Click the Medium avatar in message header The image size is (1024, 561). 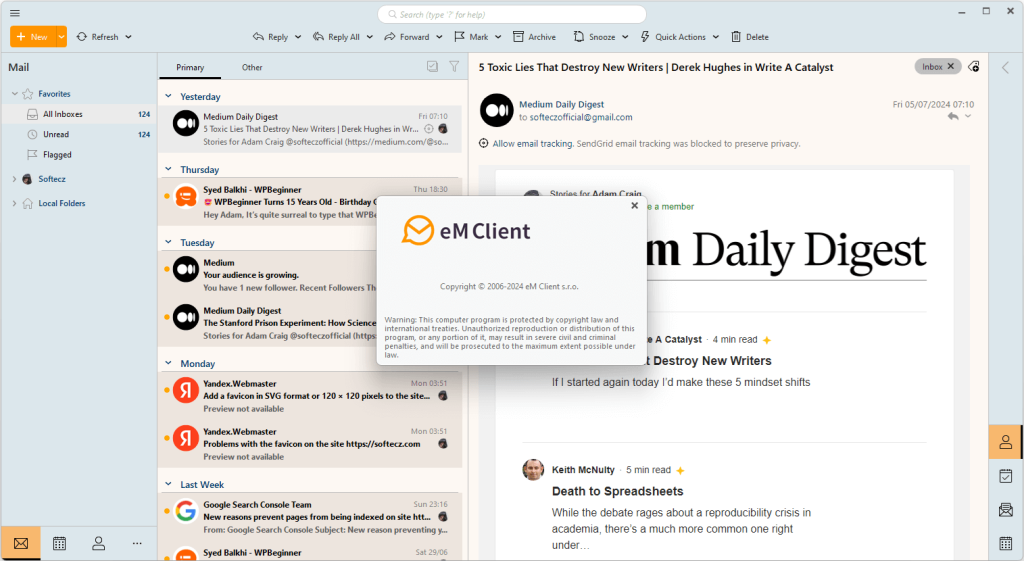496,110
